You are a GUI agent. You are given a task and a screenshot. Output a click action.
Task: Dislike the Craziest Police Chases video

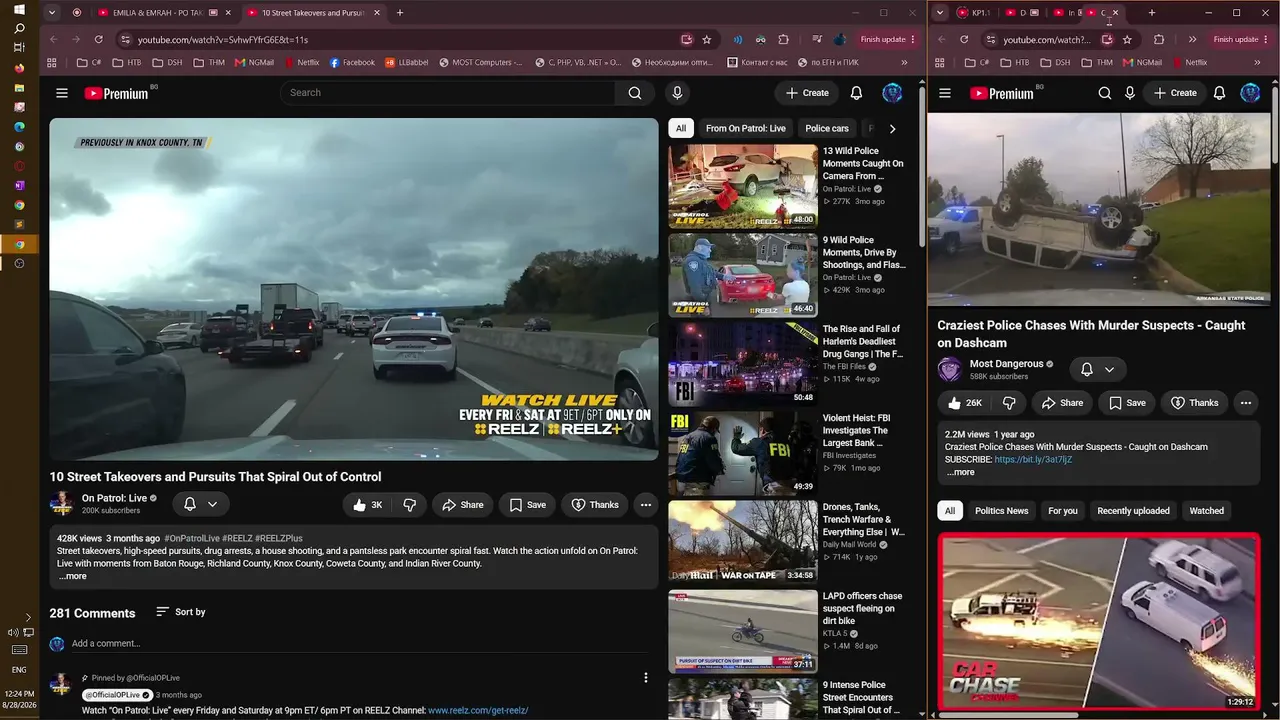click(1009, 403)
